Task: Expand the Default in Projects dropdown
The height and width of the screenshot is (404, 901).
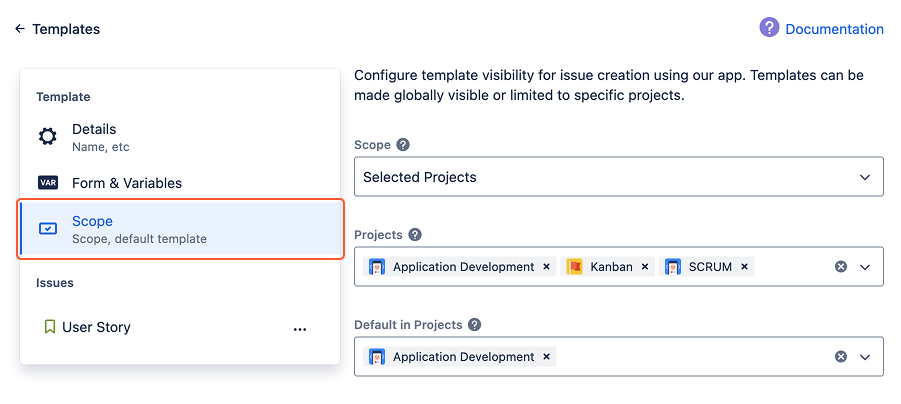Action: (x=865, y=357)
